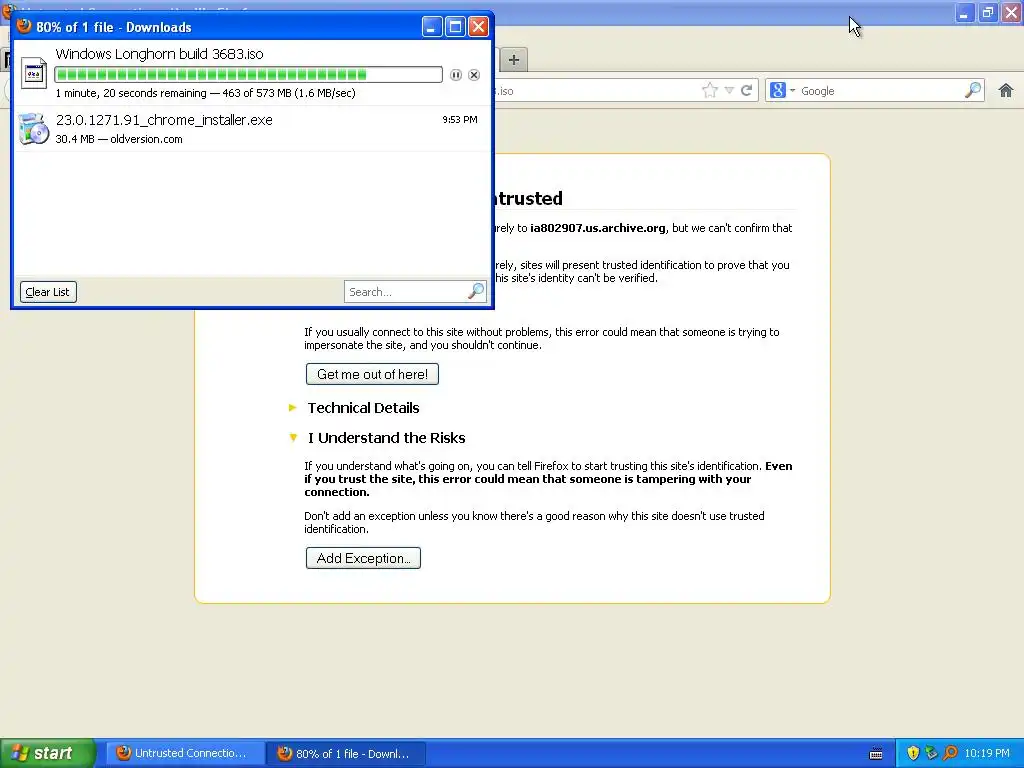Maximize the Downloads window
Screen dimensions: 1024x768
(x=455, y=27)
